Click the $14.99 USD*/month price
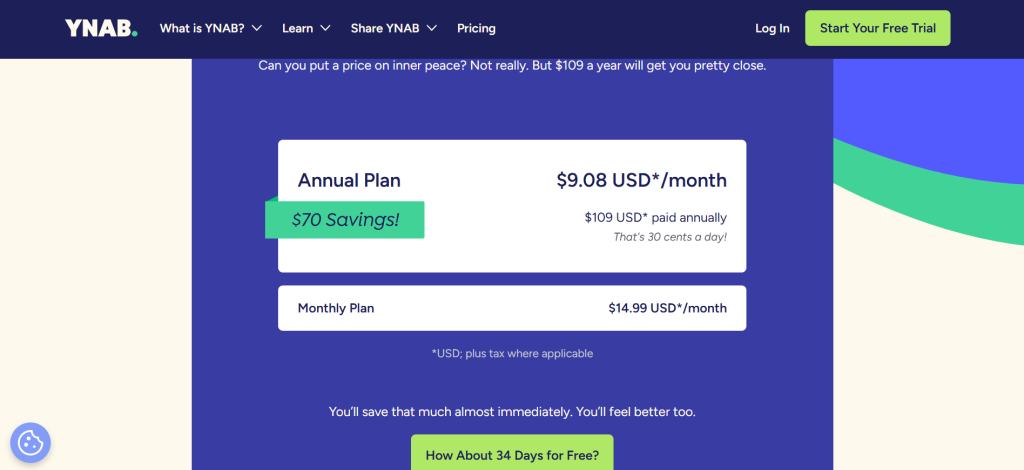 [x=667, y=308]
